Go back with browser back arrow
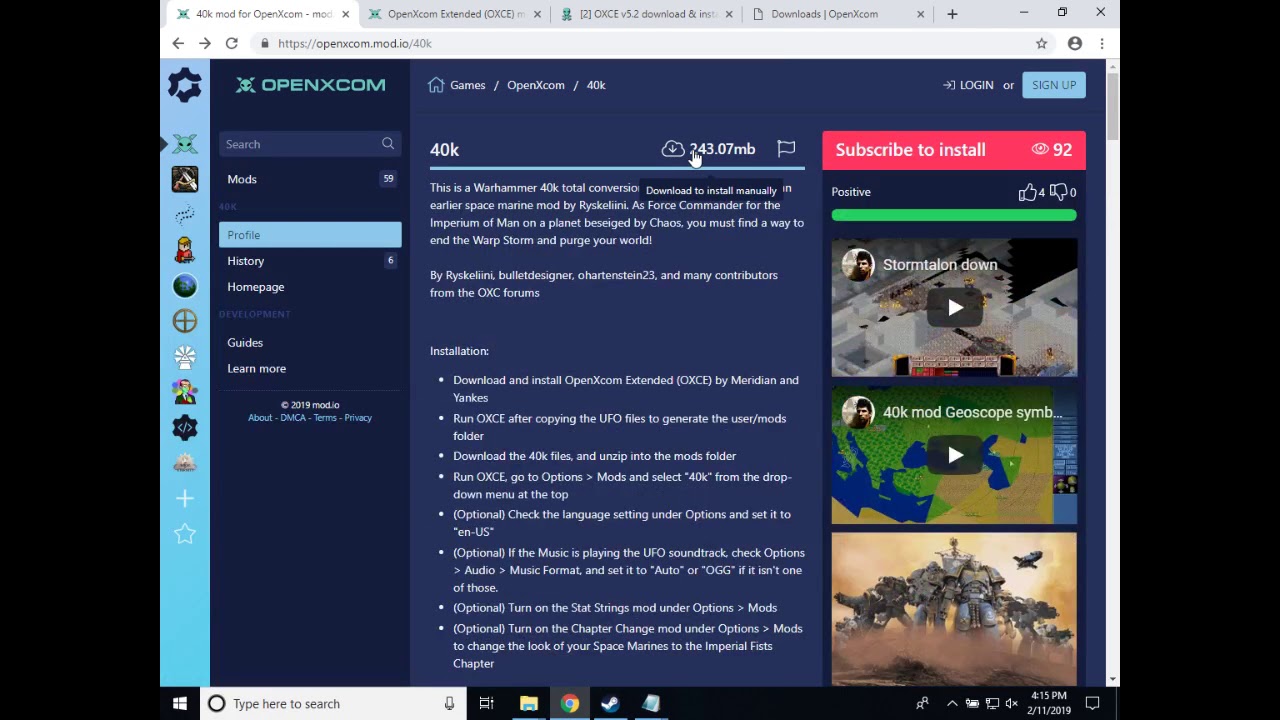 178,43
